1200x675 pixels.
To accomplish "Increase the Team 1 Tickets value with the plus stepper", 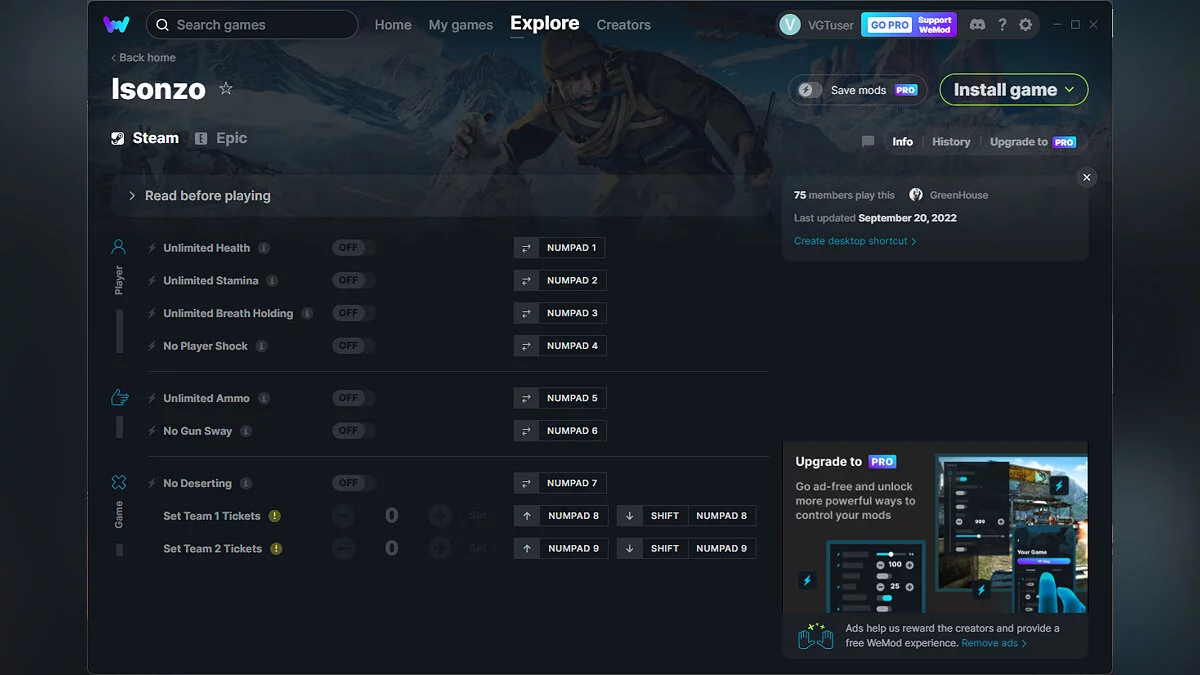I will [439, 516].
